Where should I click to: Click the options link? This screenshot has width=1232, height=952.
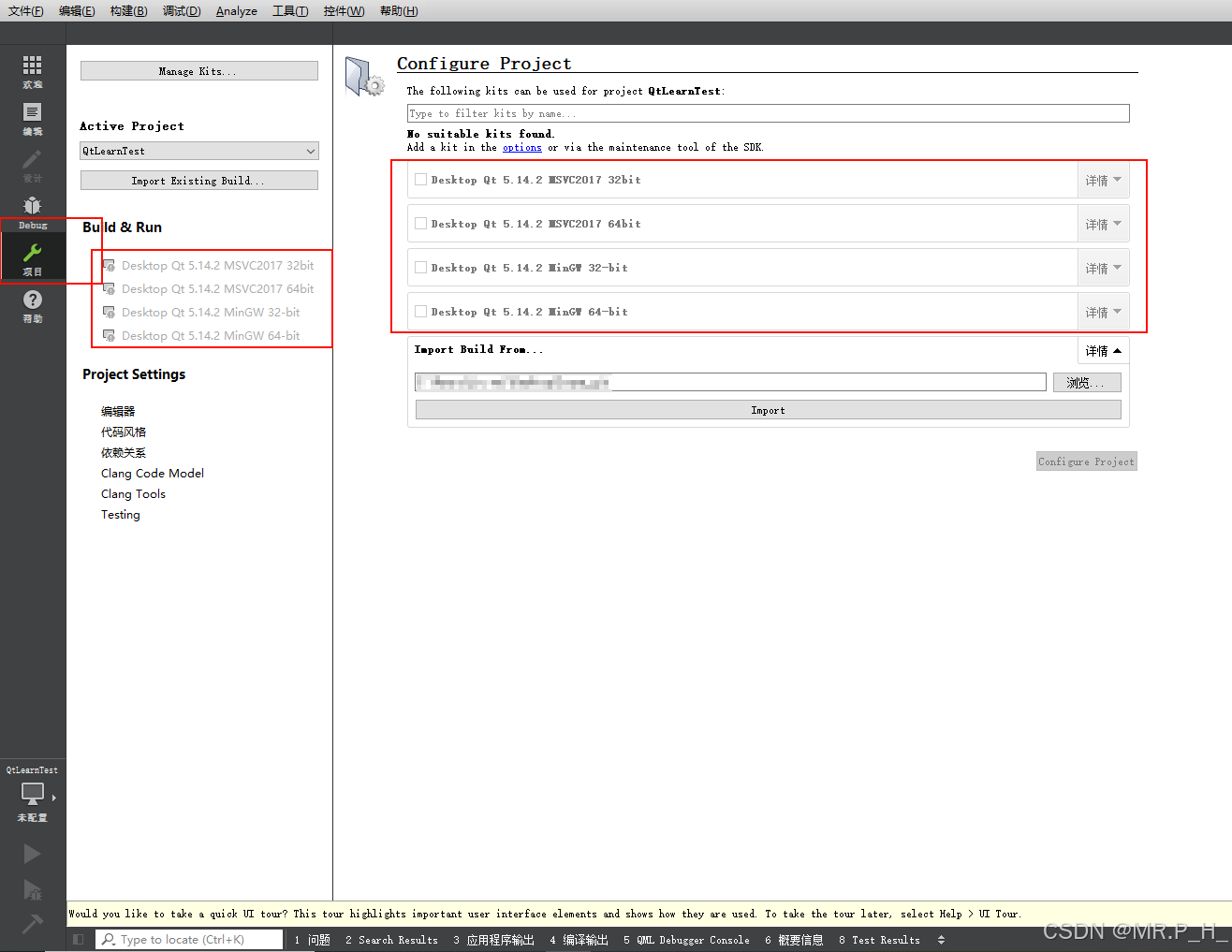coord(522,148)
